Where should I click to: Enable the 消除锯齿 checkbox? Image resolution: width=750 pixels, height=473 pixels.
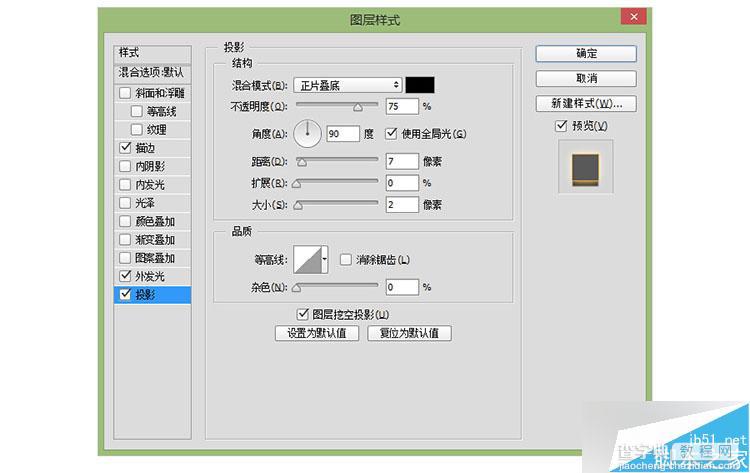(x=345, y=260)
